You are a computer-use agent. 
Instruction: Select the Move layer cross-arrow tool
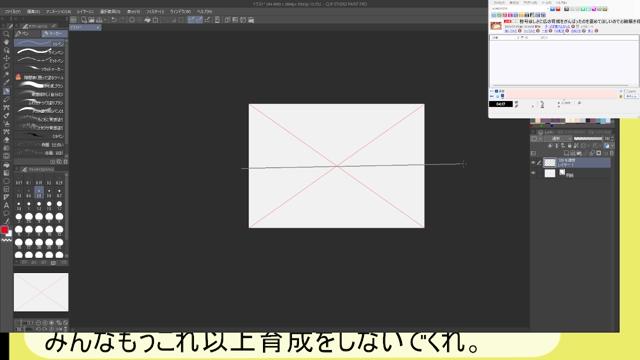[x=6, y=58]
